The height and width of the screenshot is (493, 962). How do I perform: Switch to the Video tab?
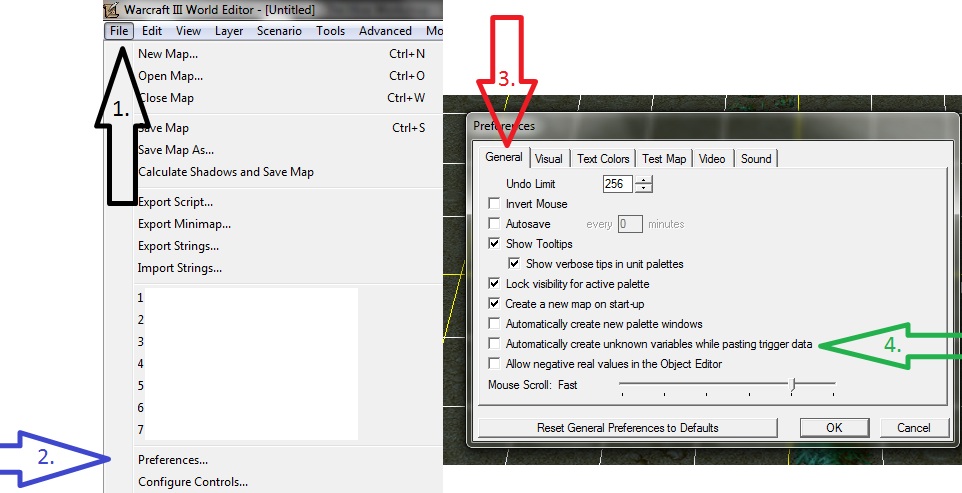(x=712, y=159)
